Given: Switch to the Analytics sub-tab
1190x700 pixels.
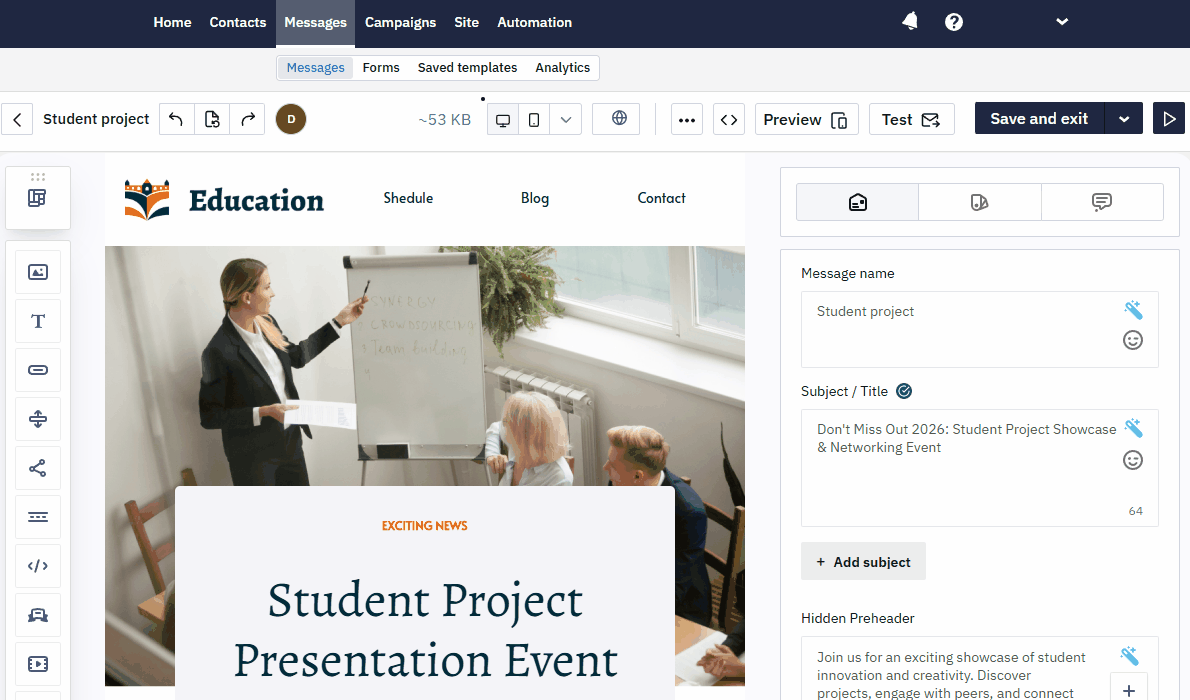Looking at the screenshot, I should pos(562,68).
